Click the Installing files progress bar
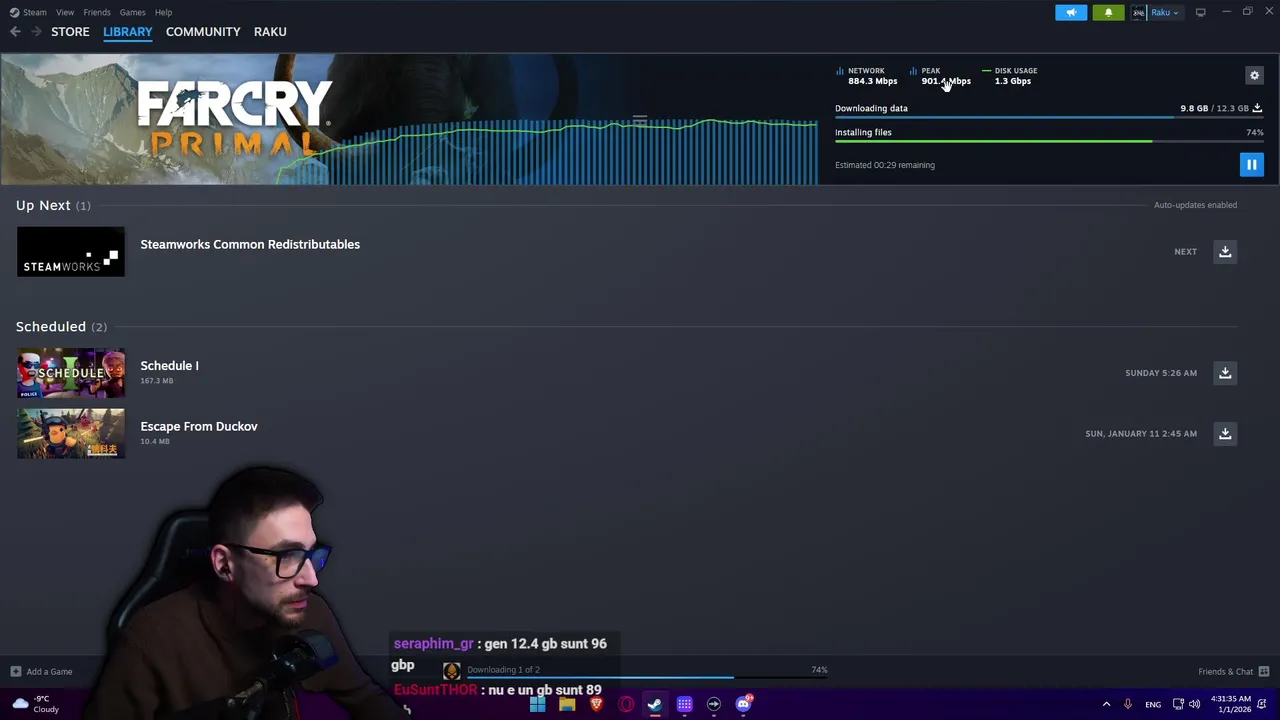The height and width of the screenshot is (720, 1280). click(1049, 142)
